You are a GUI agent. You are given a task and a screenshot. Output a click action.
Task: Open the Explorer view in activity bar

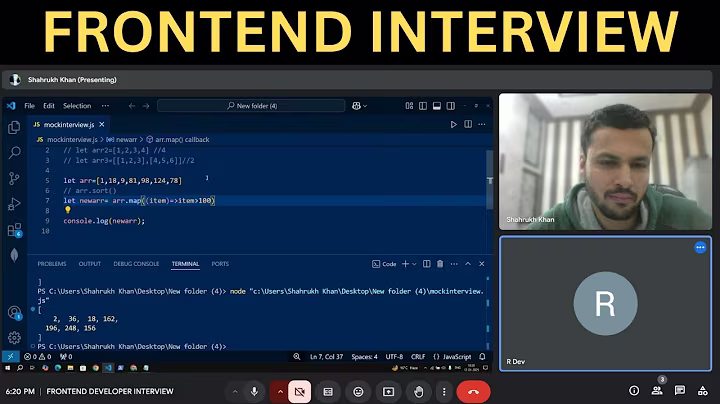pyautogui.click(x=14, y=127)
